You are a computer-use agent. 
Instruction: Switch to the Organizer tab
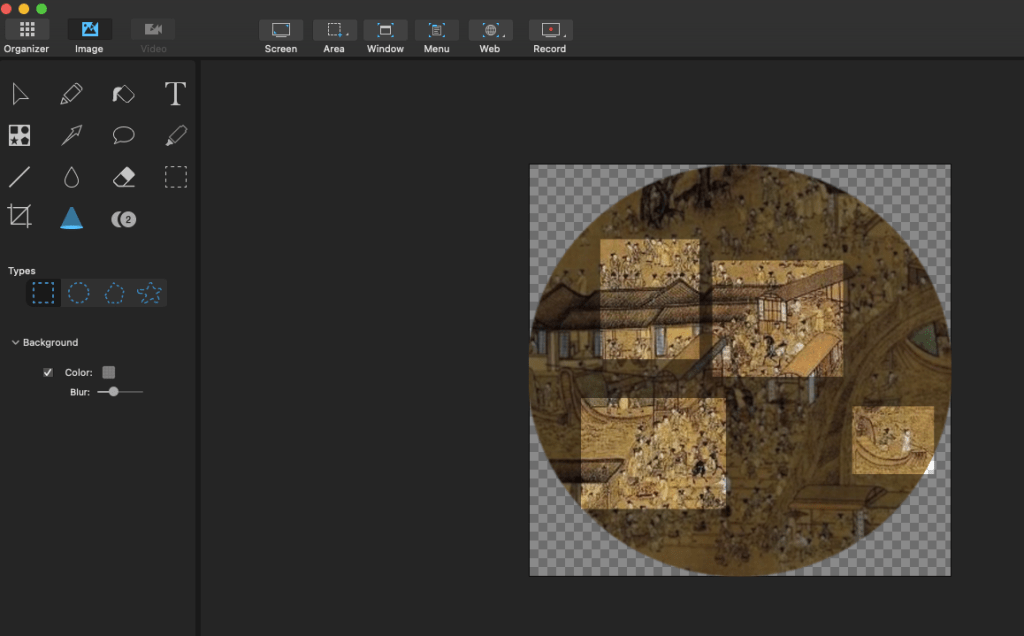(26, 31)
